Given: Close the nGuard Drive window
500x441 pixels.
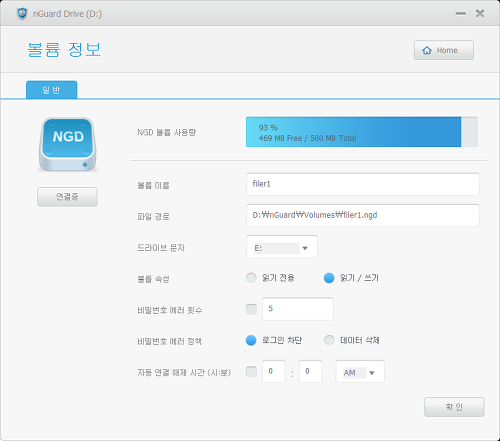Looking at the screenshot, I should [x=480, y=14].
